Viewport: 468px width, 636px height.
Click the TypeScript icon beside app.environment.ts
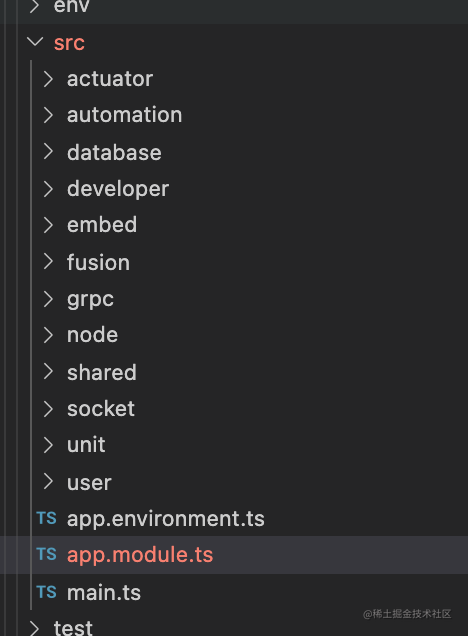tap(46, 518)
